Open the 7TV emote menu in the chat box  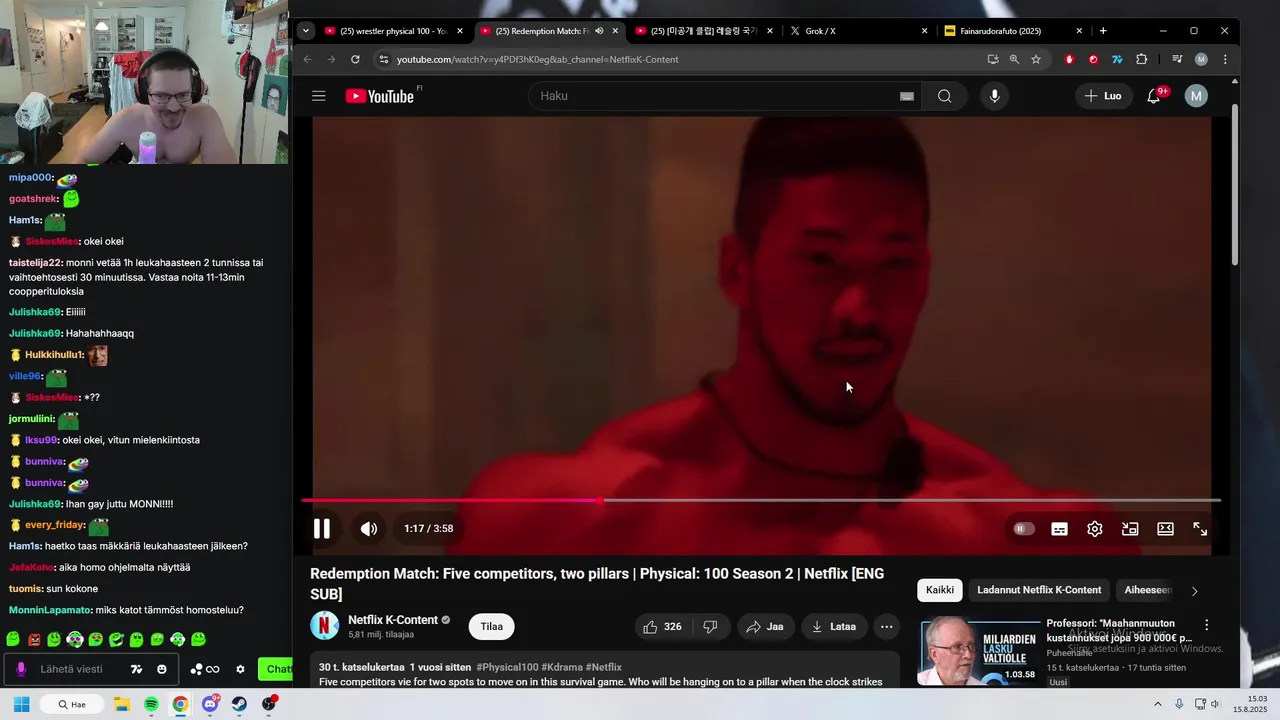click(x=136, y=669)
